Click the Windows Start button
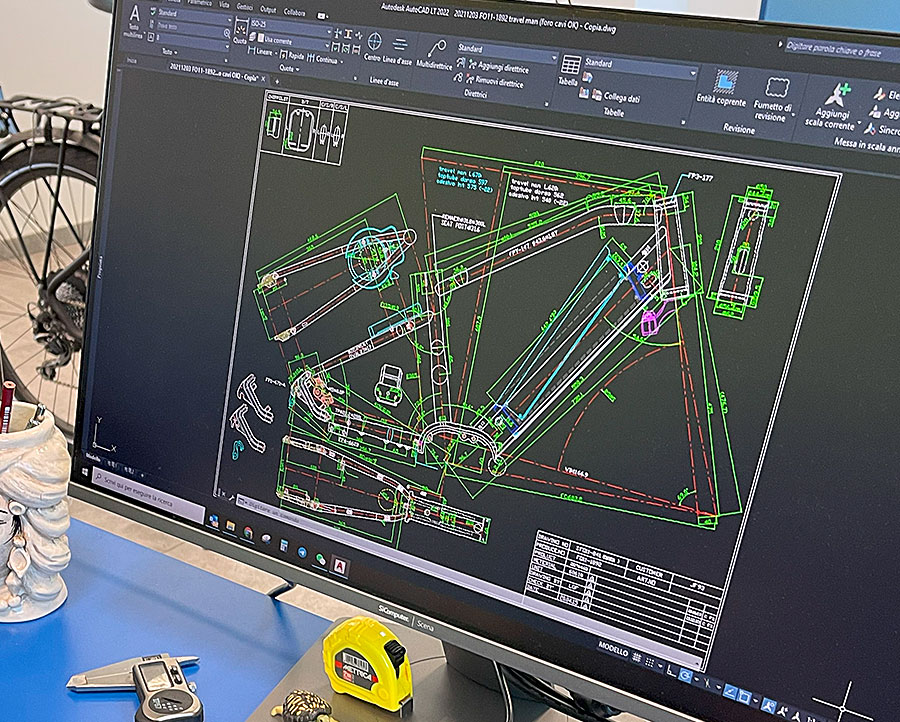Viewport: 900px width, 722px height. coord(87,471)
